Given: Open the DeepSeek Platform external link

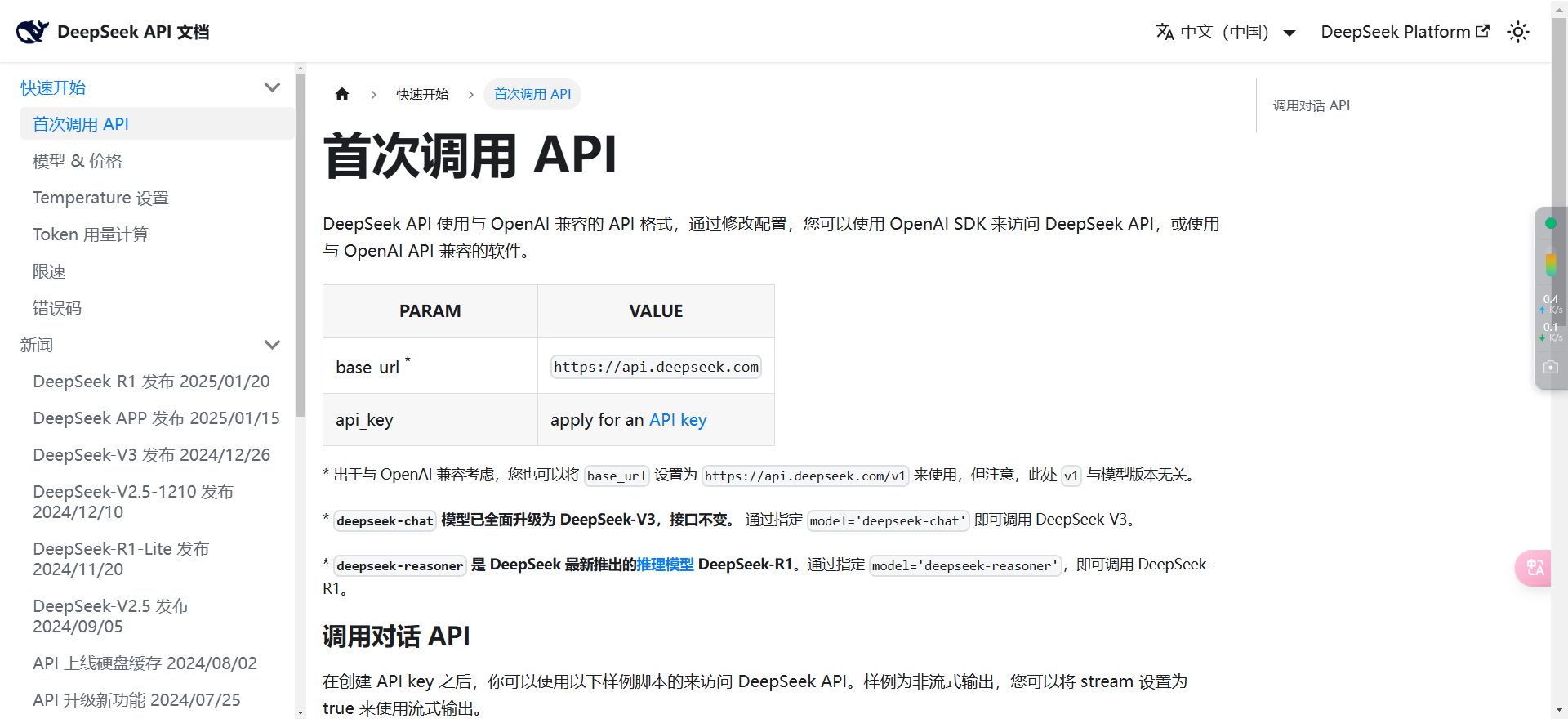Looking at the screenshot, I should coord(1405,32).
